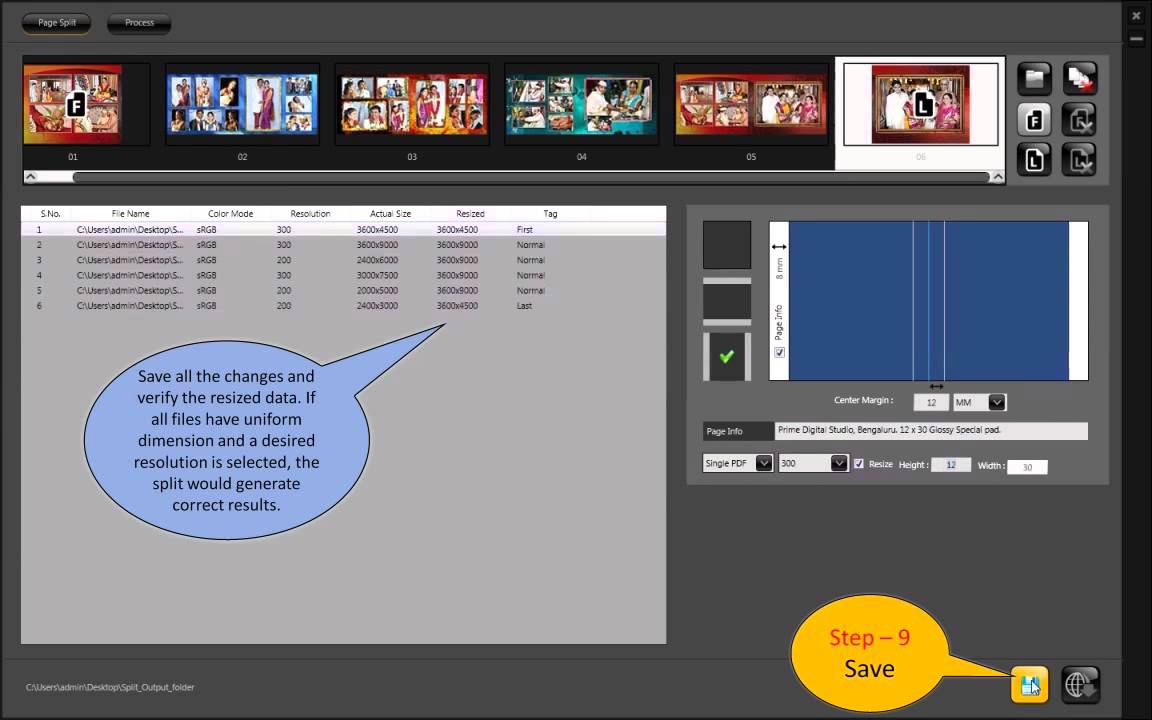Open the folder browse icon
The width and height of the screenshot is (1152, 720).
tap(1034, 78)
